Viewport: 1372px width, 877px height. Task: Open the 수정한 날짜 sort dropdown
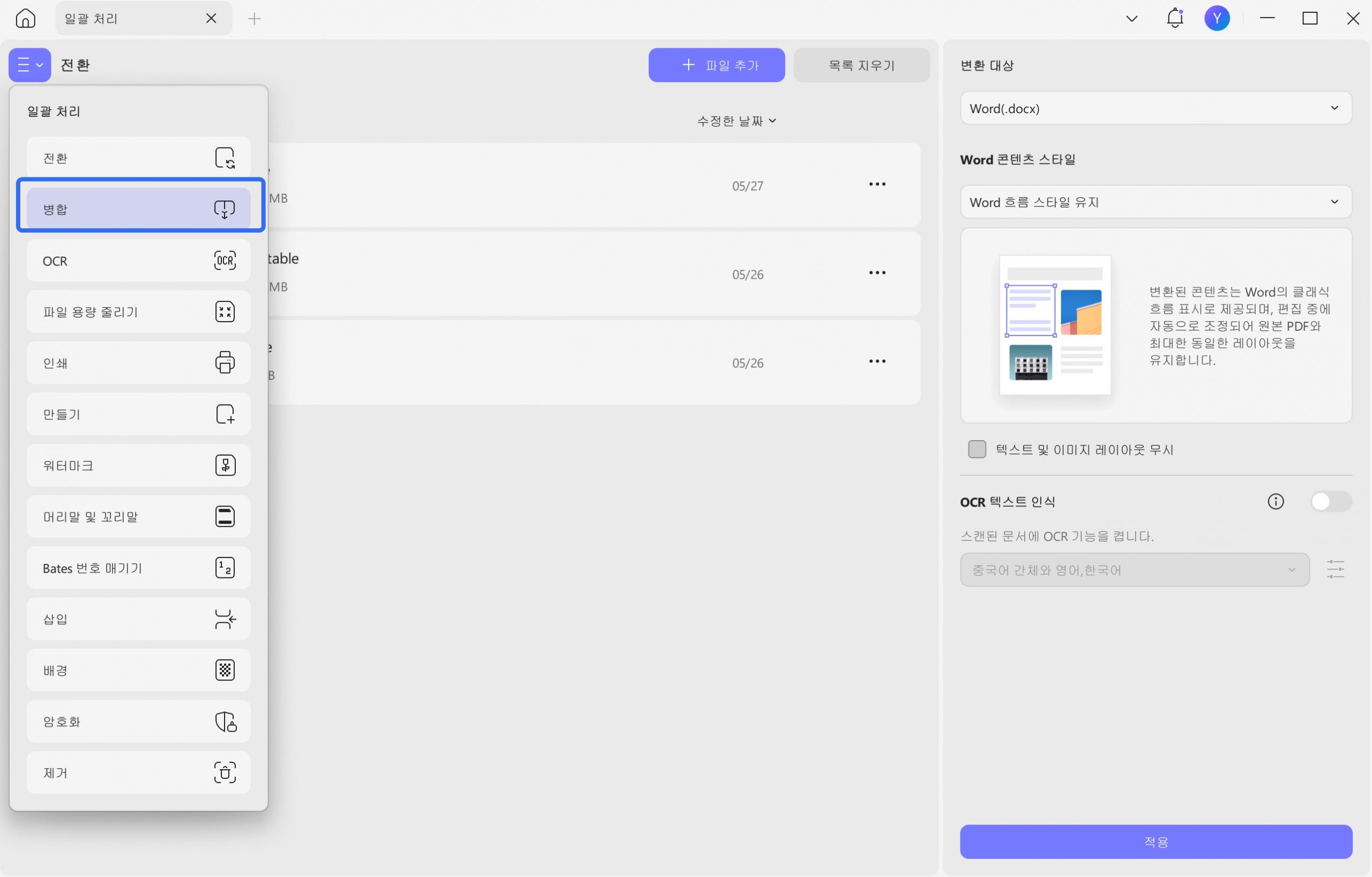point(736,121)
